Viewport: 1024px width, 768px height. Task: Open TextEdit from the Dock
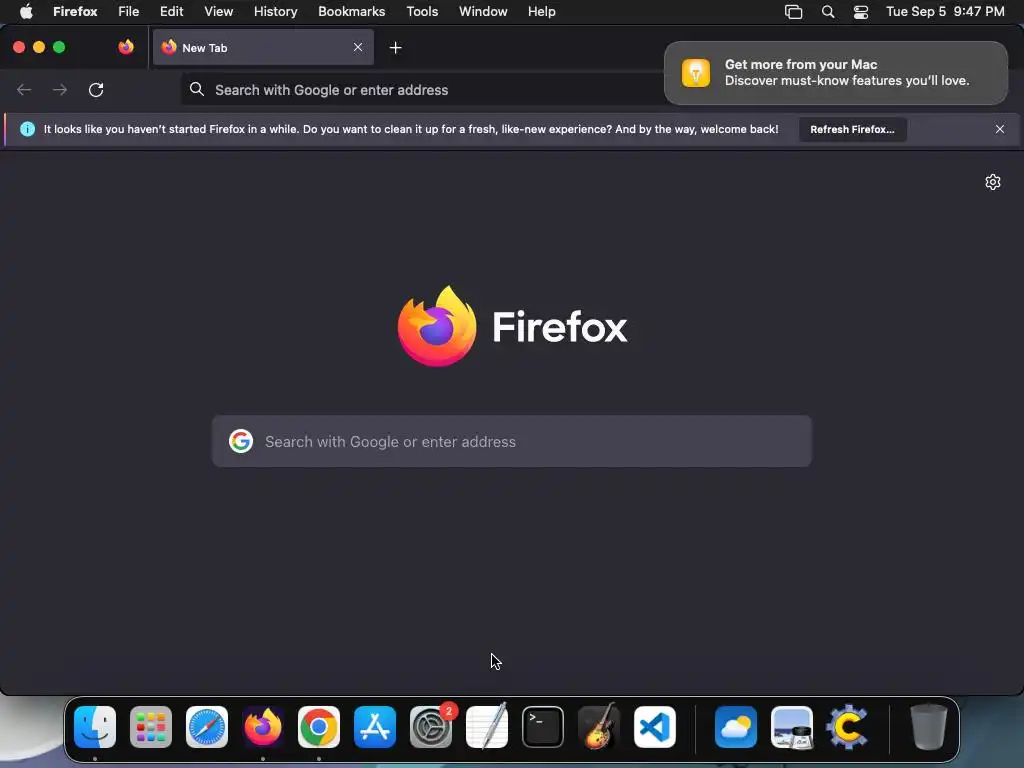pyautogui.click(x=487, y=726)
